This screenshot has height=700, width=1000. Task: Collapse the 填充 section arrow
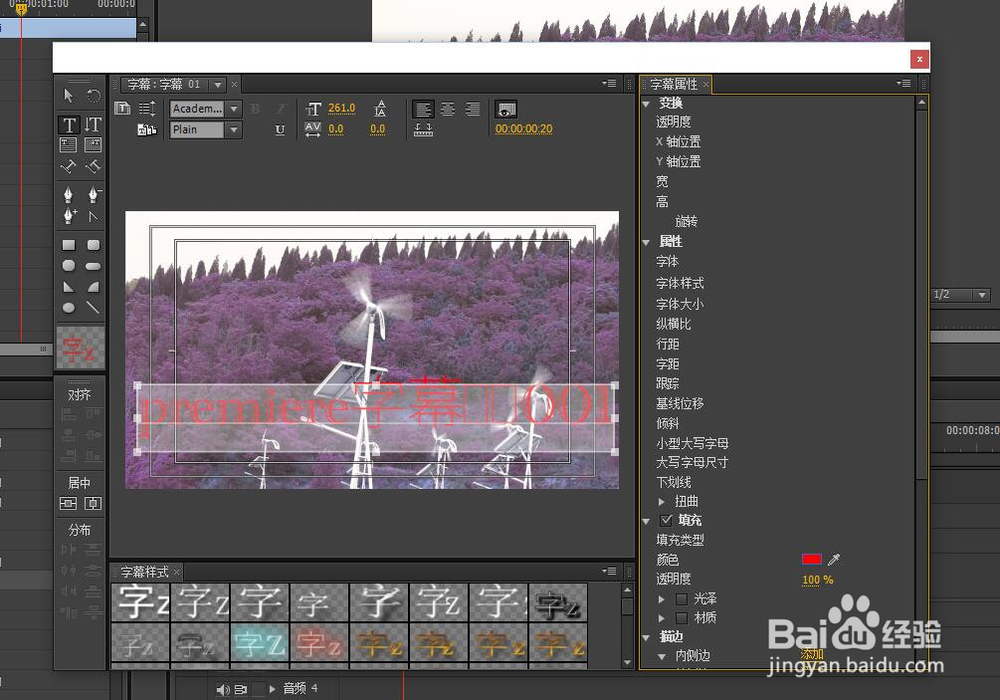click(x=646, y=521)
